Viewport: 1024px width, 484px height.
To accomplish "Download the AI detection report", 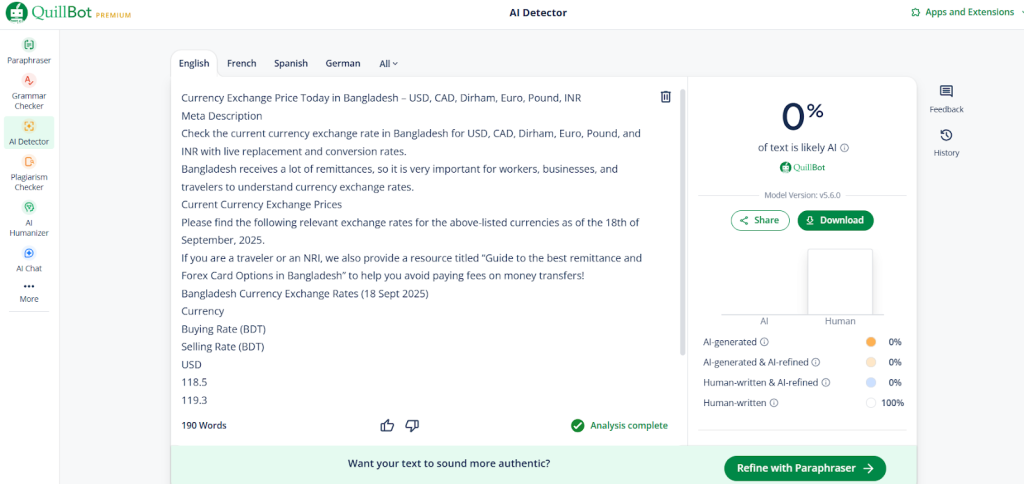I will point(835,220).
